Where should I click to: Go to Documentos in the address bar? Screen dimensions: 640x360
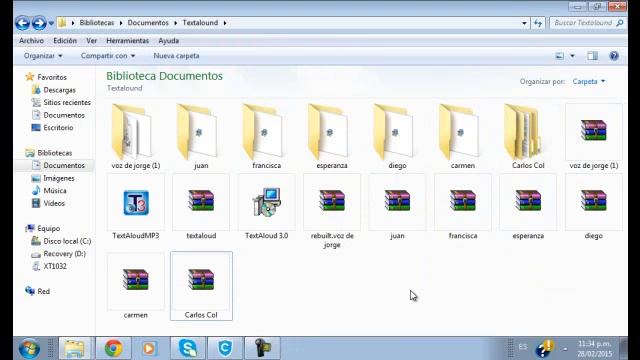(x=148, y=23)
